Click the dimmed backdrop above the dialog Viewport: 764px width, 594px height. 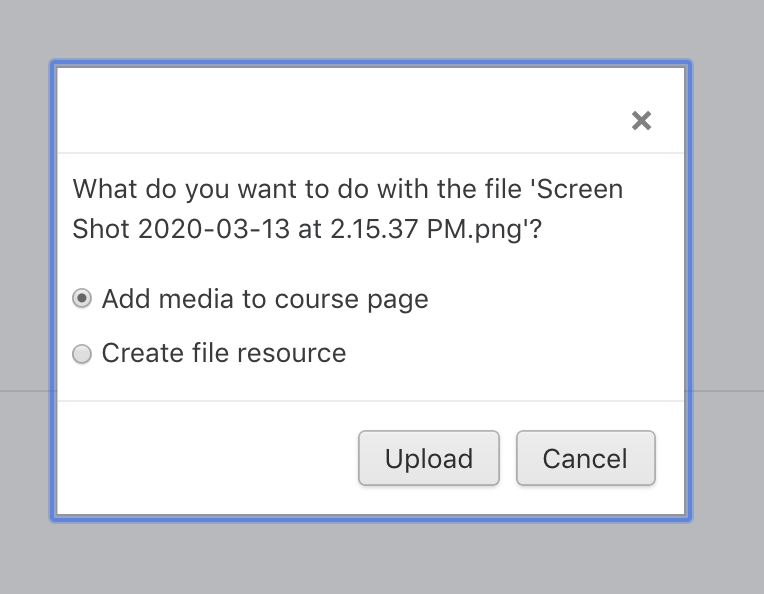(382, 29)
